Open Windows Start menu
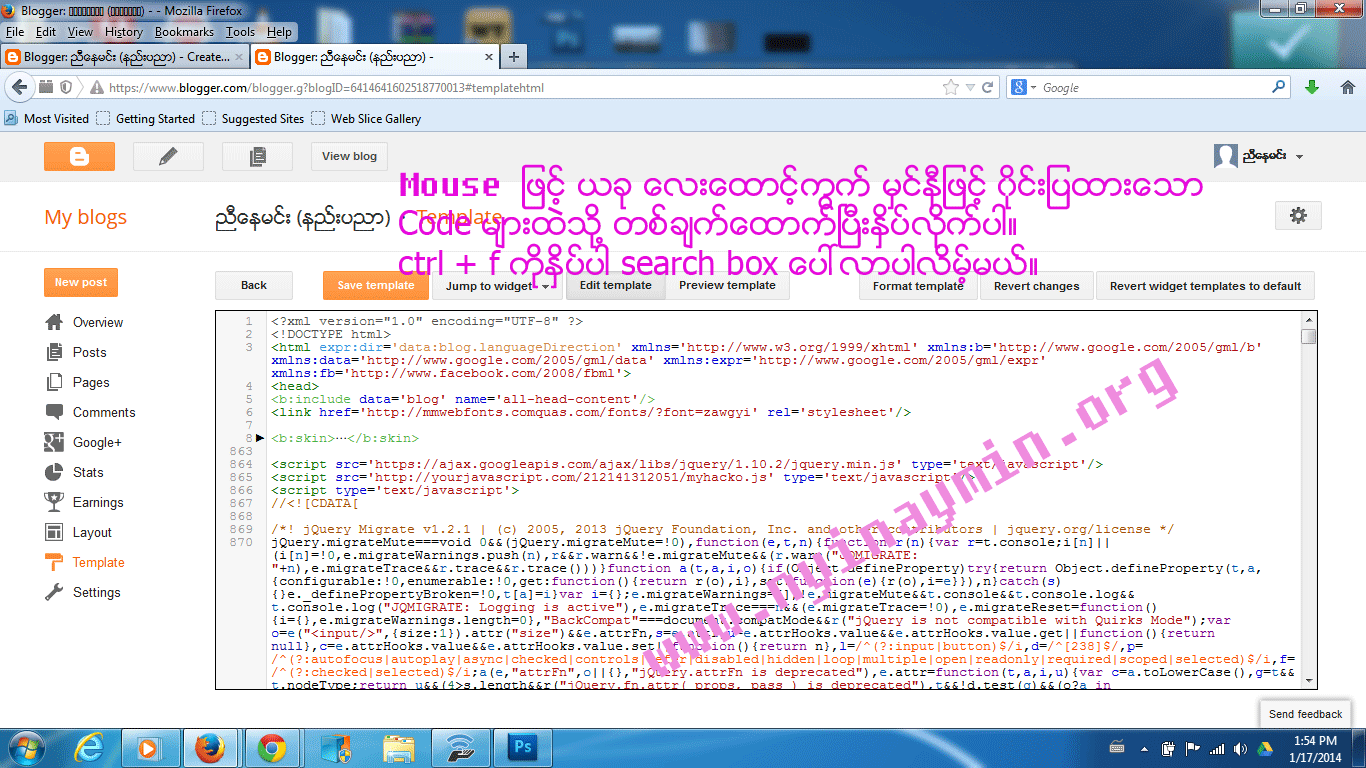This screenshot has width=1366, height=768. pyautogui.click(x=27, y=747)
